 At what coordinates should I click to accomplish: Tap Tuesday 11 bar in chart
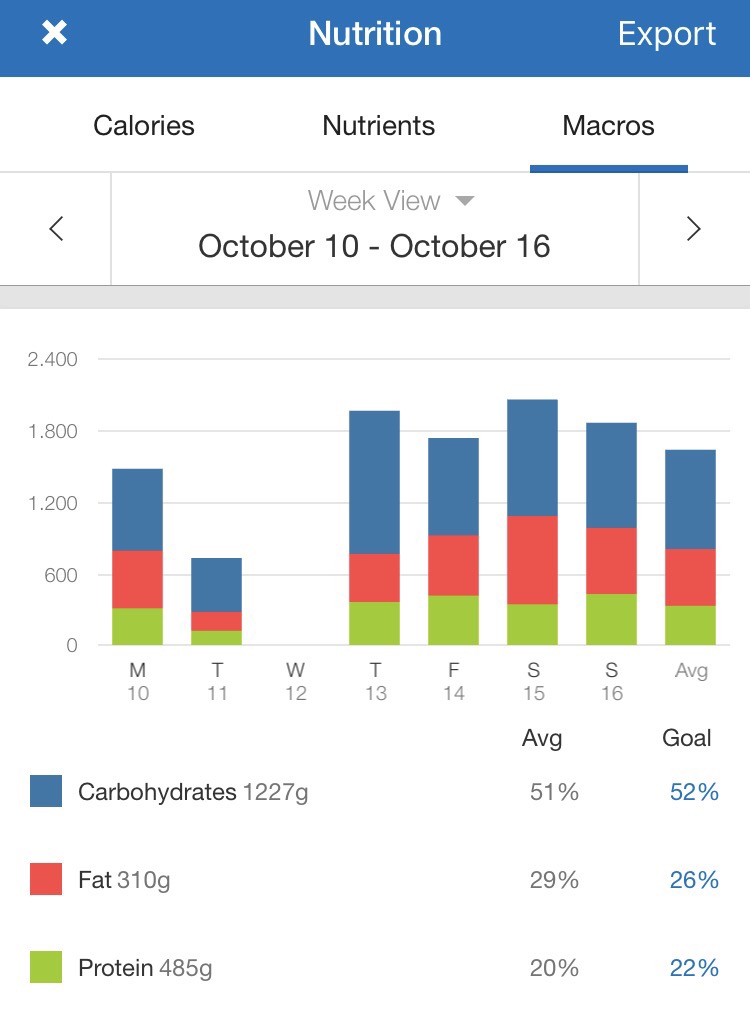[x=216, y=601]
